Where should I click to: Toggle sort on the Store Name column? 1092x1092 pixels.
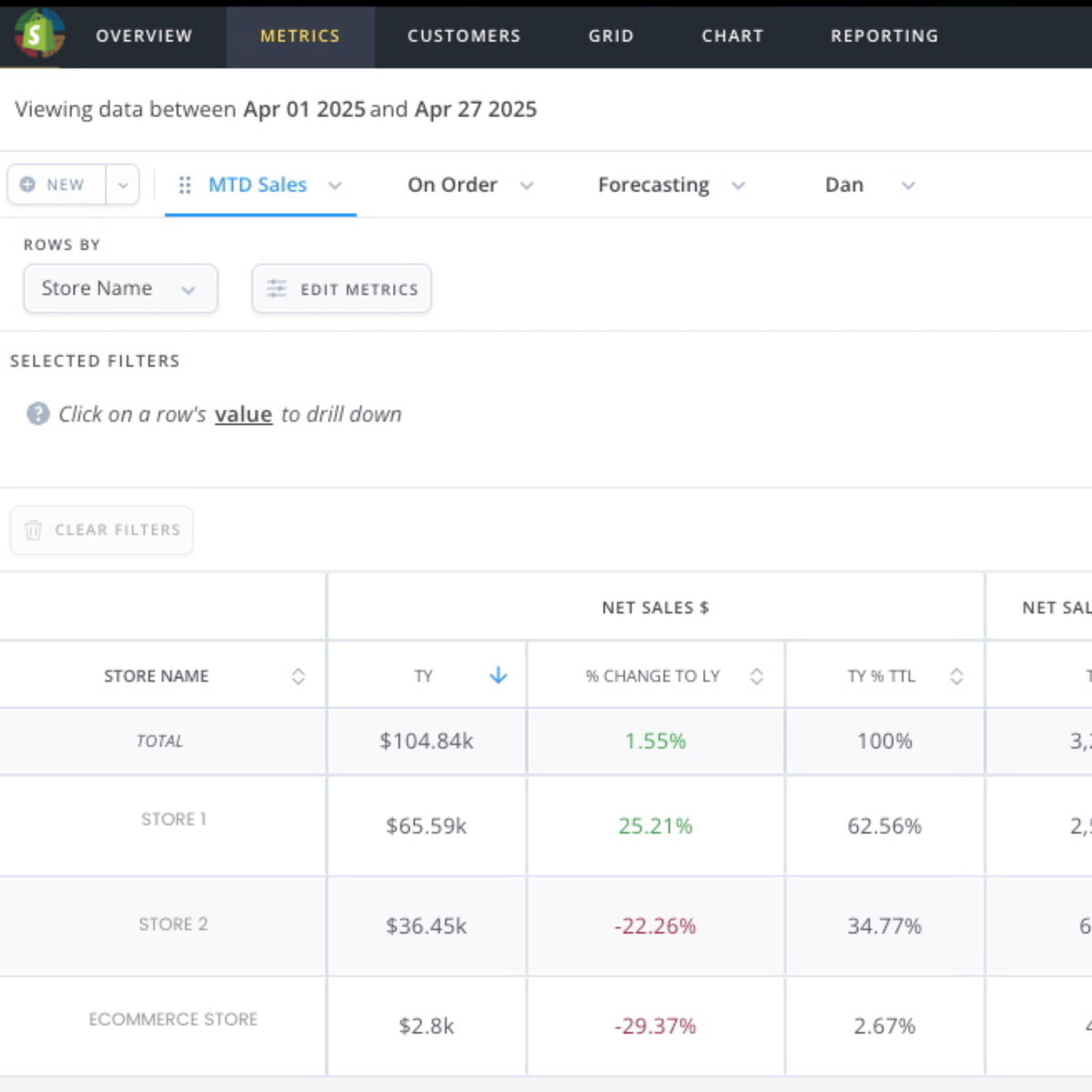tap(298, 676)
